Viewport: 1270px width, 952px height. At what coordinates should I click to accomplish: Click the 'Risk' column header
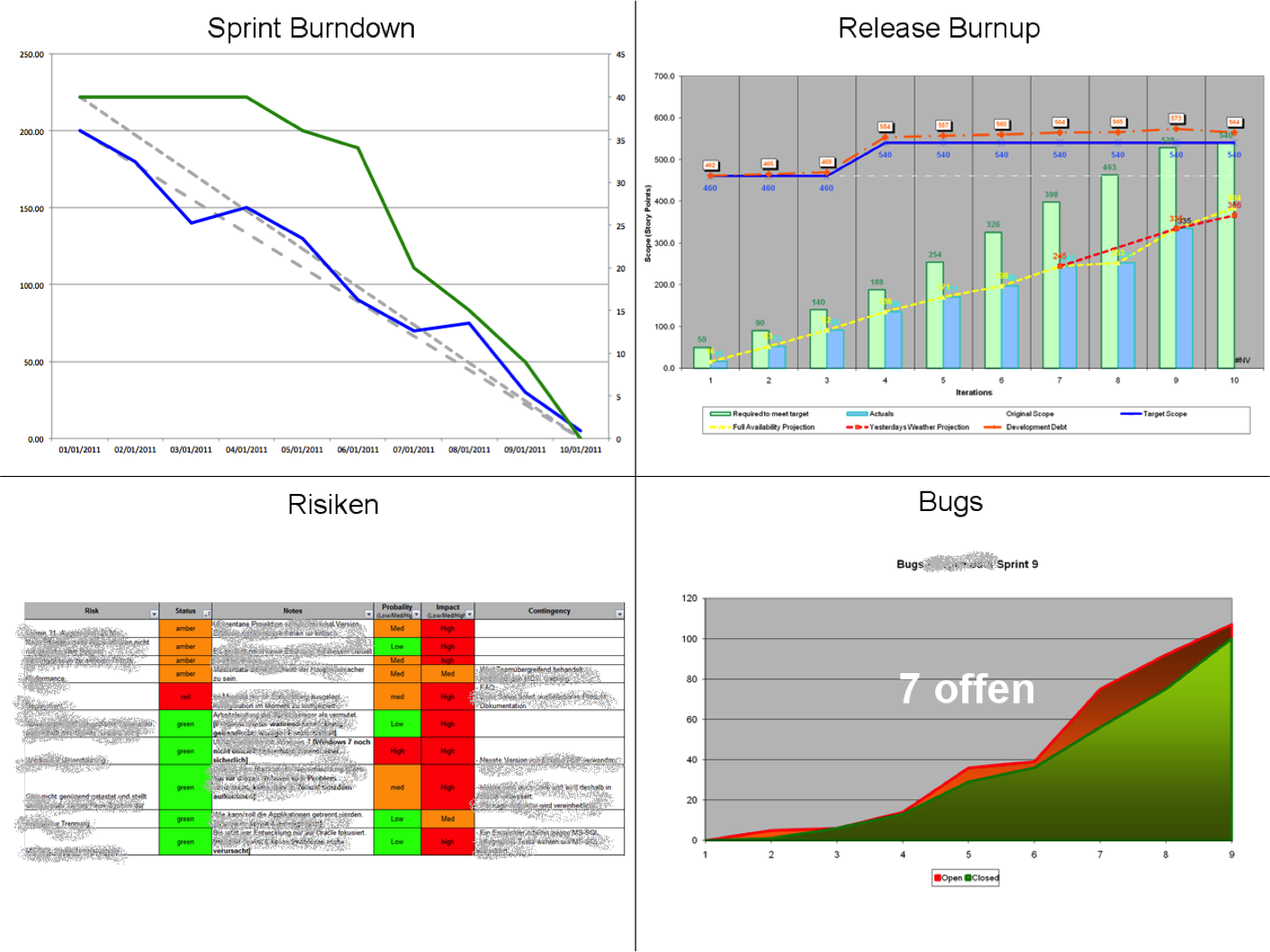pos(92,611)
